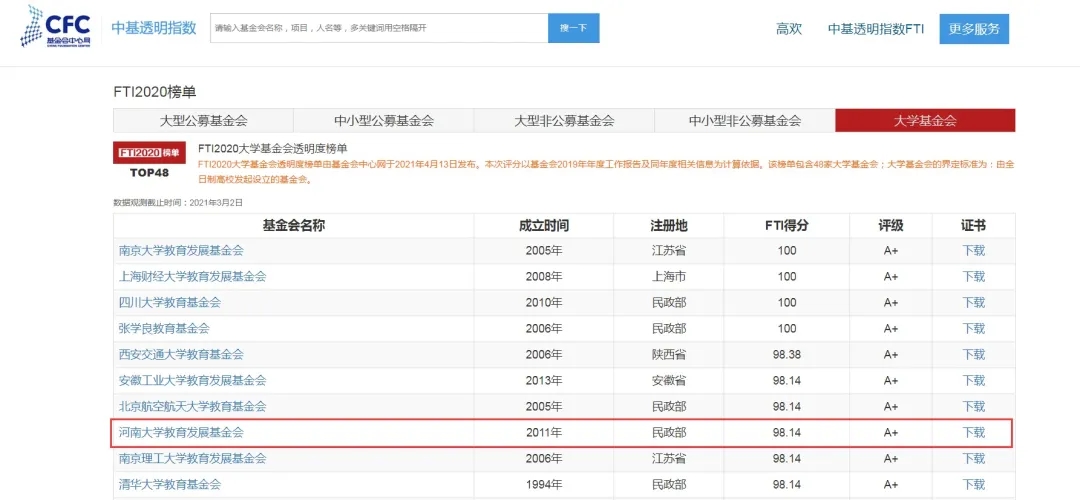
Task: Click the 98.38 score for 西安交通大学
Action: [787, 355]
